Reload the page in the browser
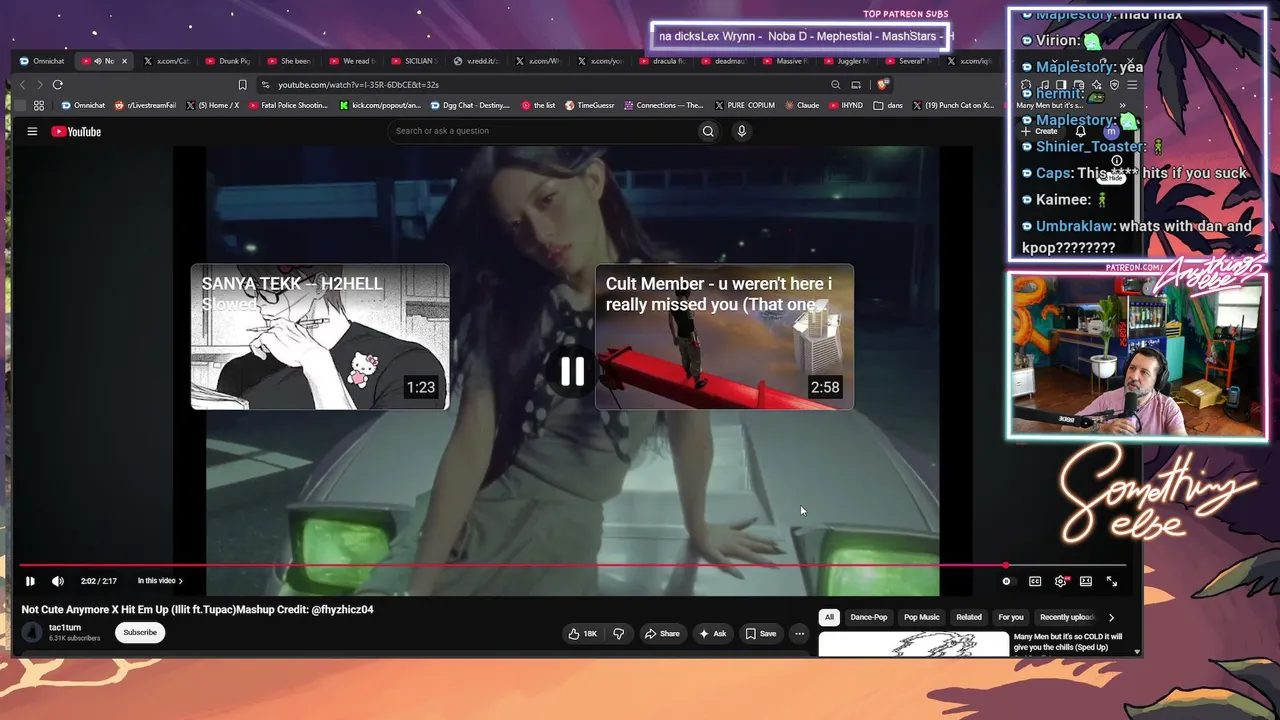 pyautogui.click(x=58, y=85)
